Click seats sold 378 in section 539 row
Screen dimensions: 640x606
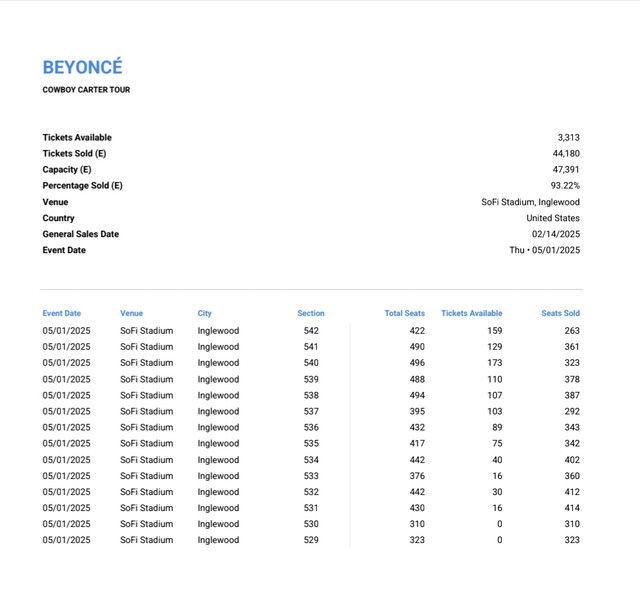click(x=572, y=379)
